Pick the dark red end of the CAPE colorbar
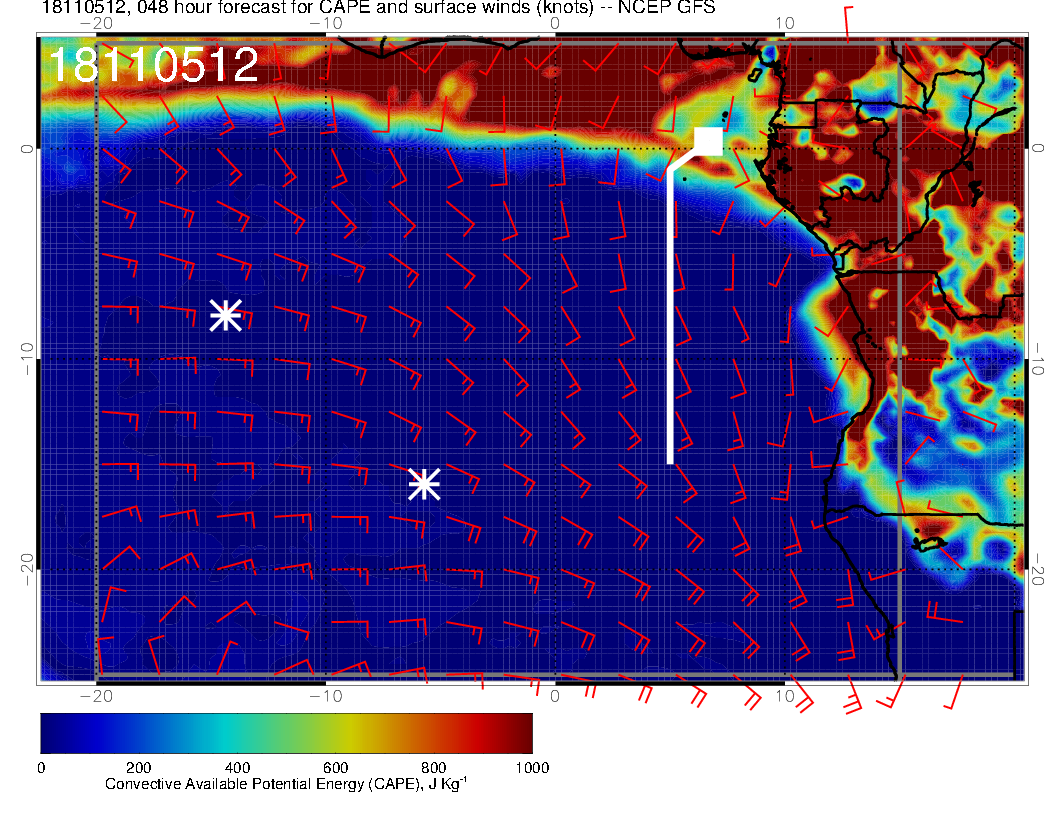Viewport: 1056px width, 816px height. 520,732
